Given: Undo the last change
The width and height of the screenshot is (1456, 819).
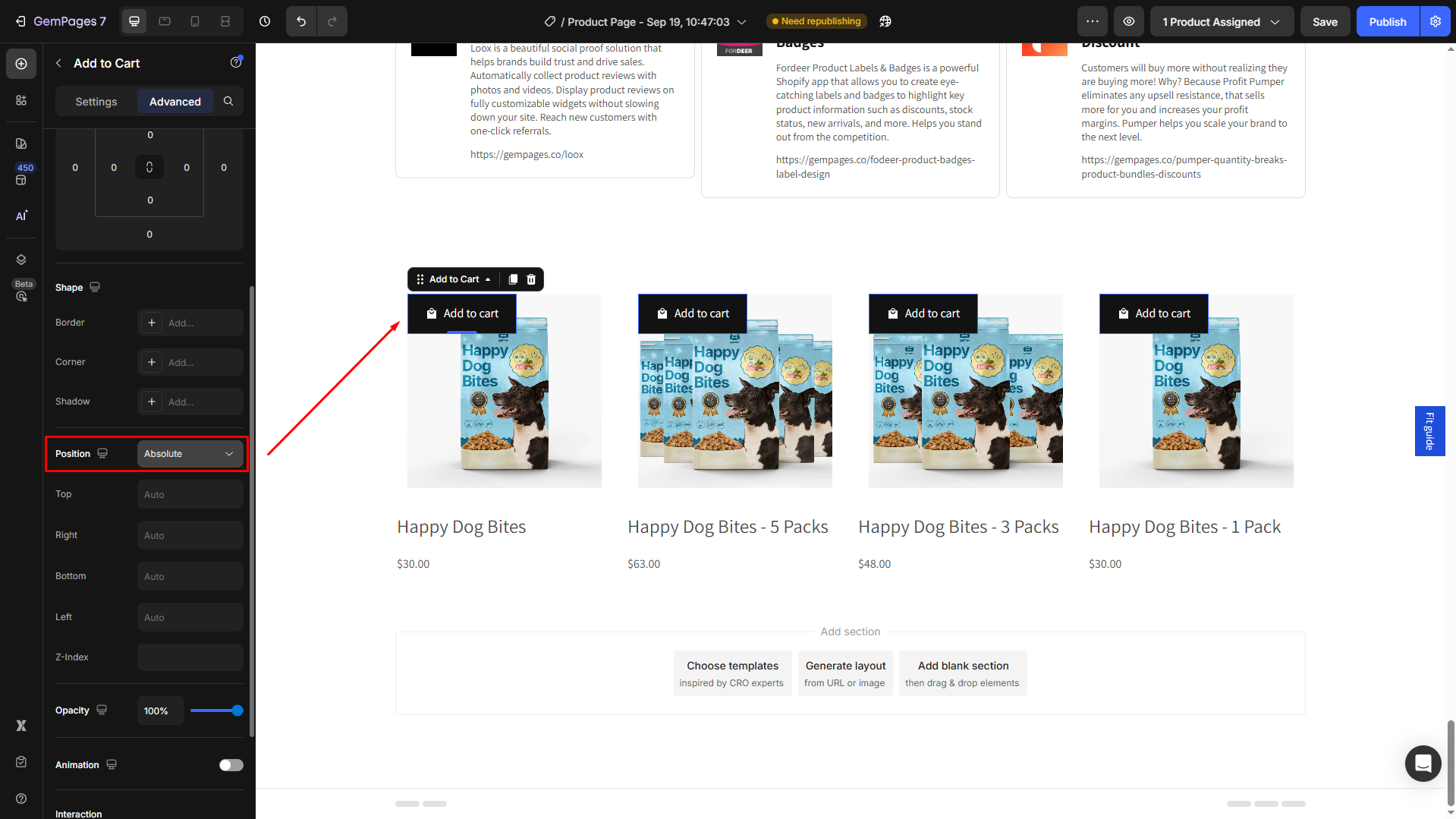Looking at the screenshot, I should [301, 21].
